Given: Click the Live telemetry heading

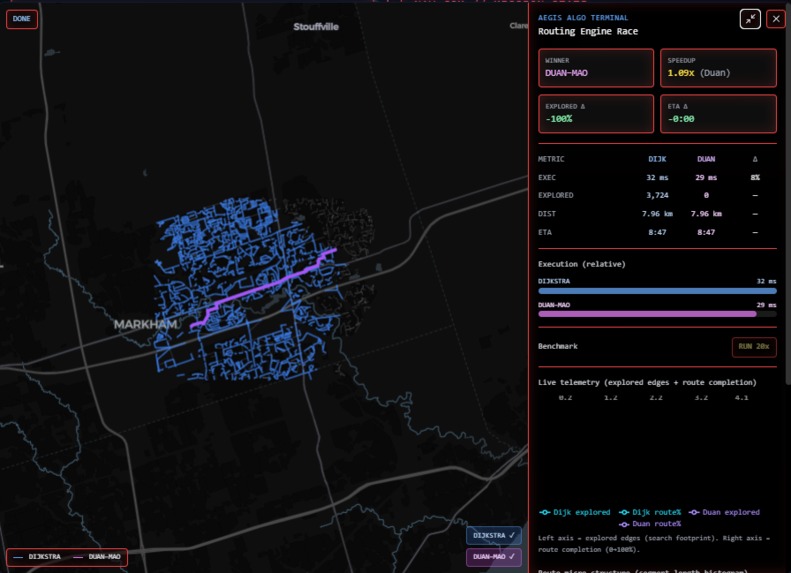Looking at the screenshot, I should 647,382.
